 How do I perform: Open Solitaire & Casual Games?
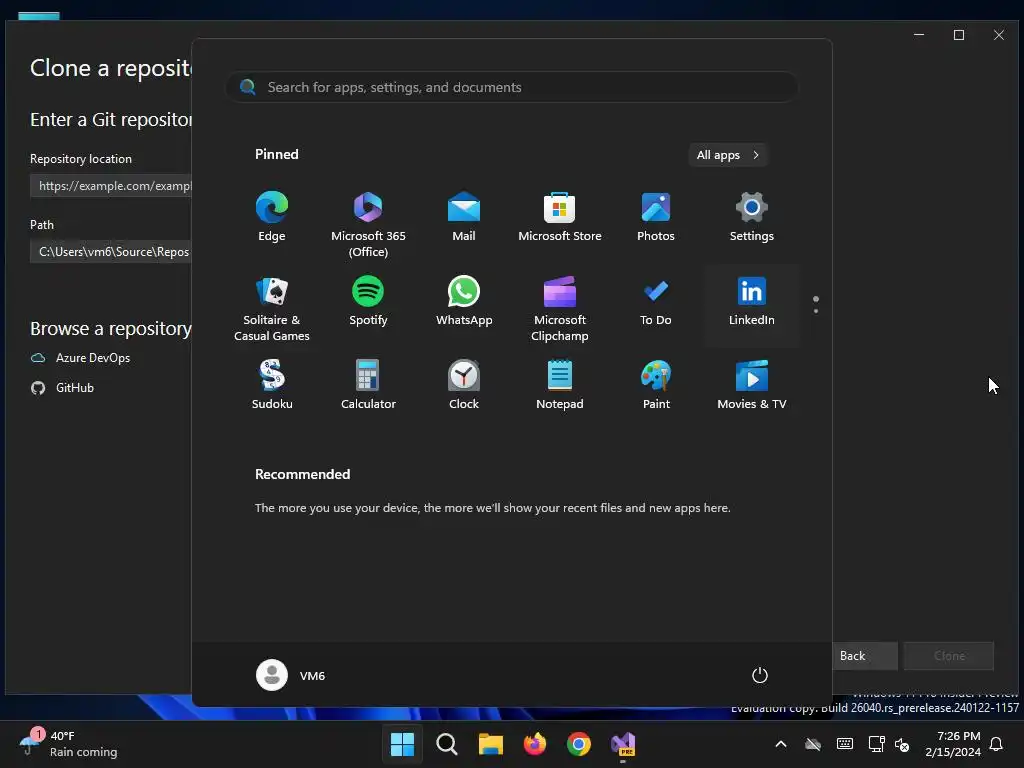pyautogui.click(x=272, y=307)
